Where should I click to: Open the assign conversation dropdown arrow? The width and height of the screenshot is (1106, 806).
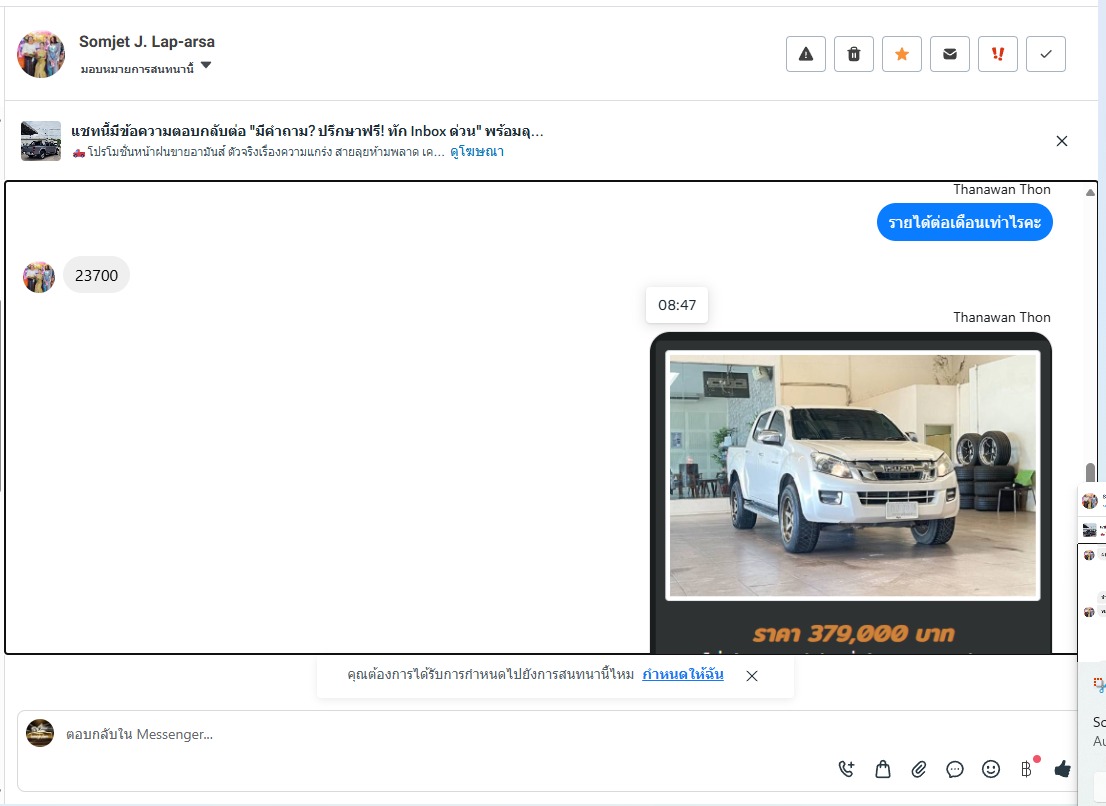206,66
